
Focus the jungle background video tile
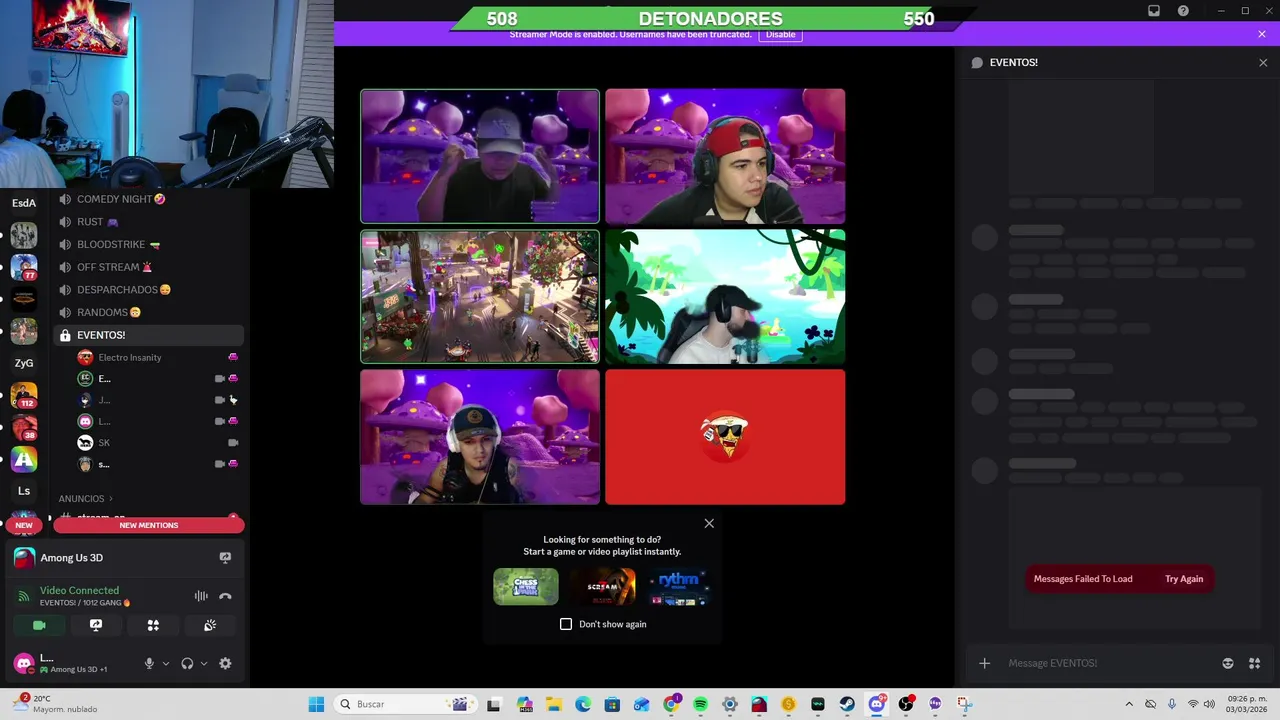[x=725, y=297]
